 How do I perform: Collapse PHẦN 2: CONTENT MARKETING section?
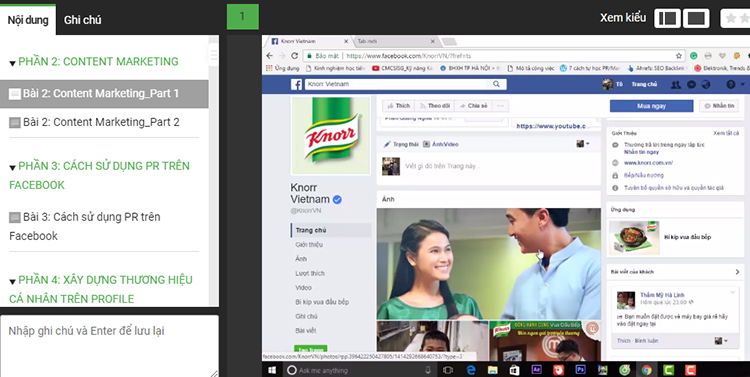[x=12, y=63]
